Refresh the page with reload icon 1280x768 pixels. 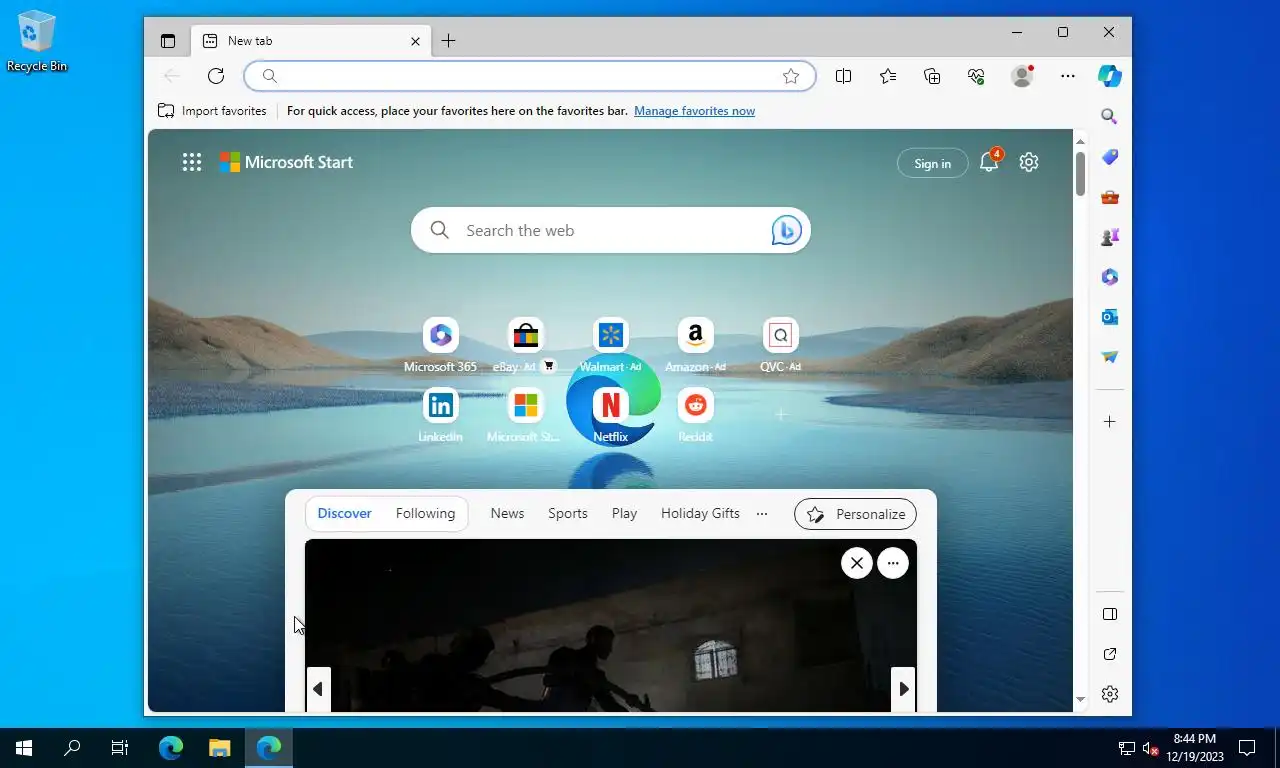[216, 76]
